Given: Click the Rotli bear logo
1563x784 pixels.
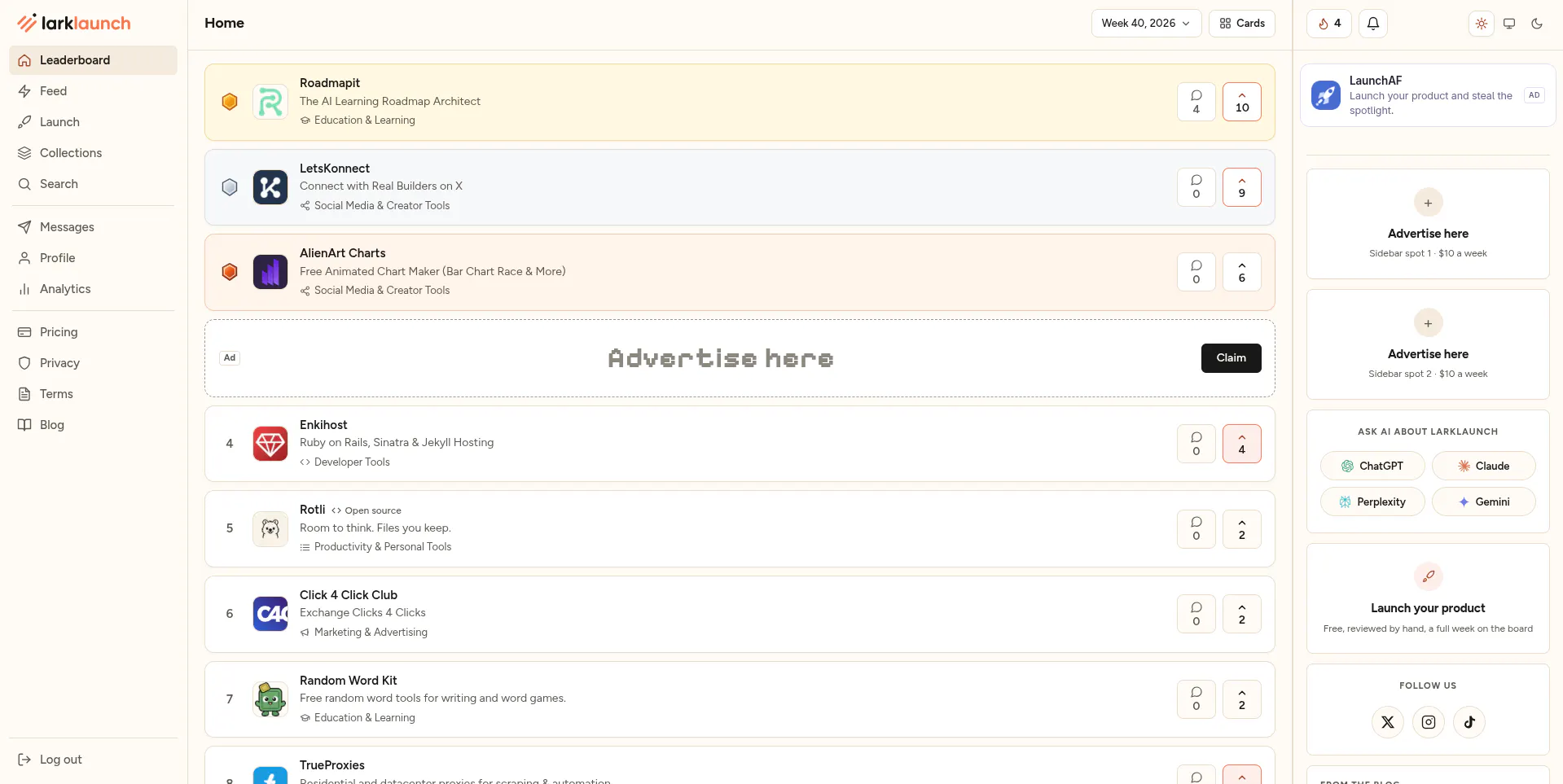Looking at the screenshot, I should pyautogui.click(x=270, y=529).
